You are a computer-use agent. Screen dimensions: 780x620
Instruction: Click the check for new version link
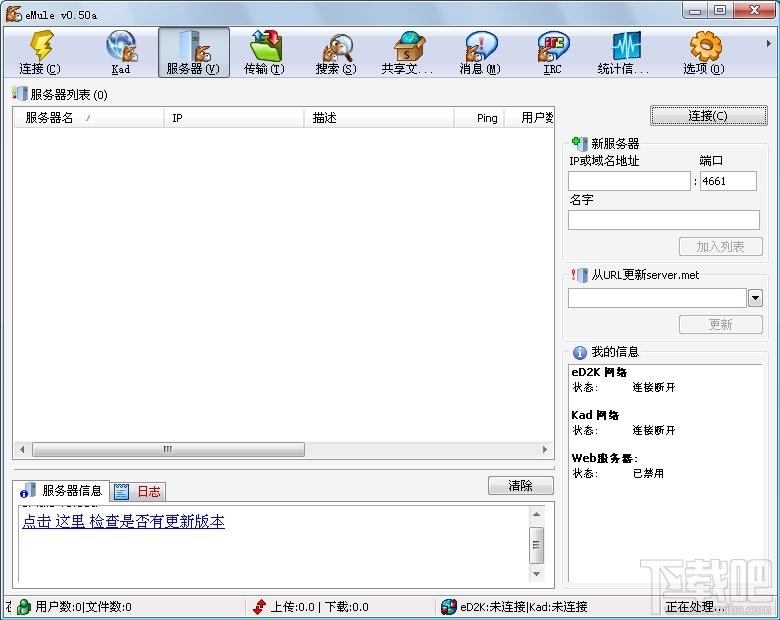tap(123, 522)
